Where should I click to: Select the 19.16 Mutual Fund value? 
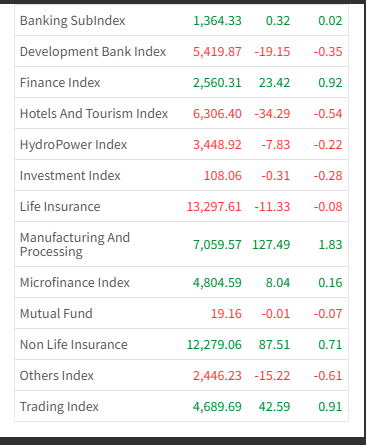point(226,314)
